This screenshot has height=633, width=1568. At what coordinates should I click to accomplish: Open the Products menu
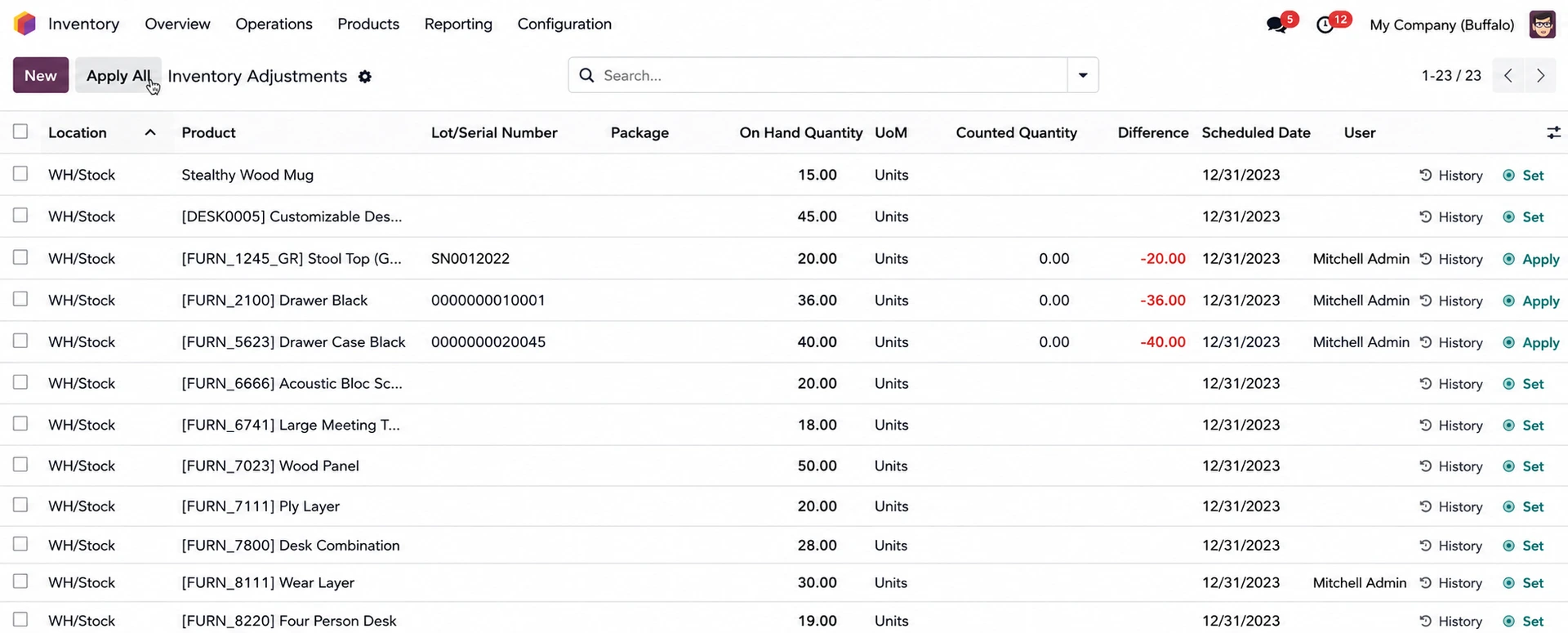[x=368, y=24]
